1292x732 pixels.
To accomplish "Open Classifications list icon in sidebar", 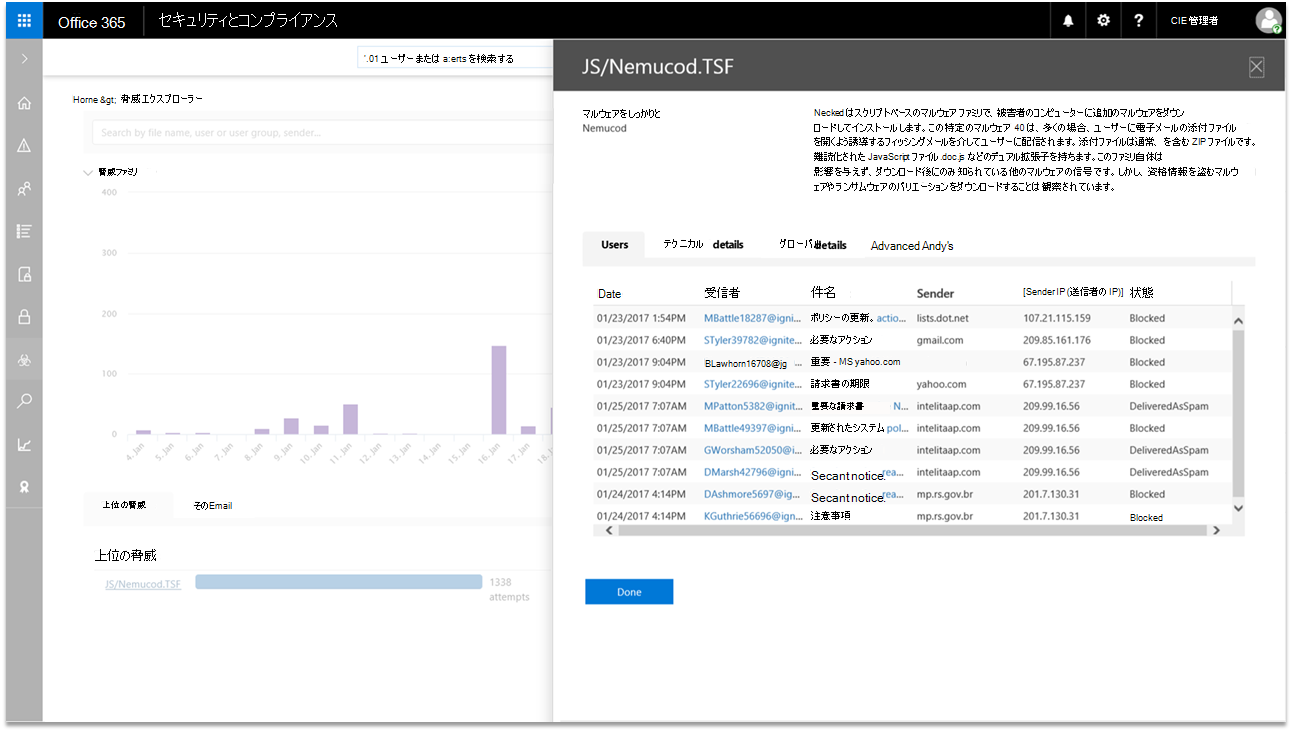I will 24,231.
